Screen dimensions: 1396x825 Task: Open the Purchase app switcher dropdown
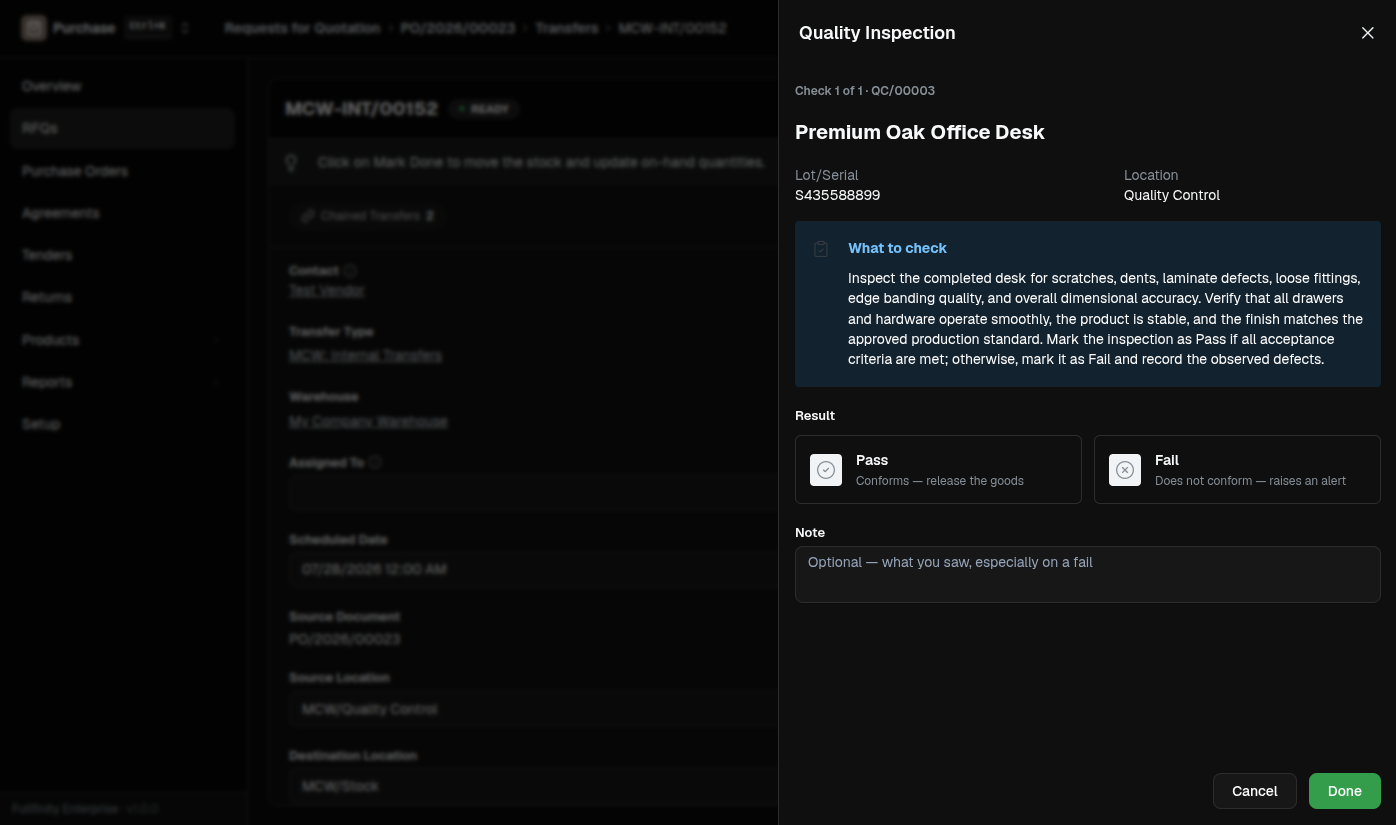point(185,28)
